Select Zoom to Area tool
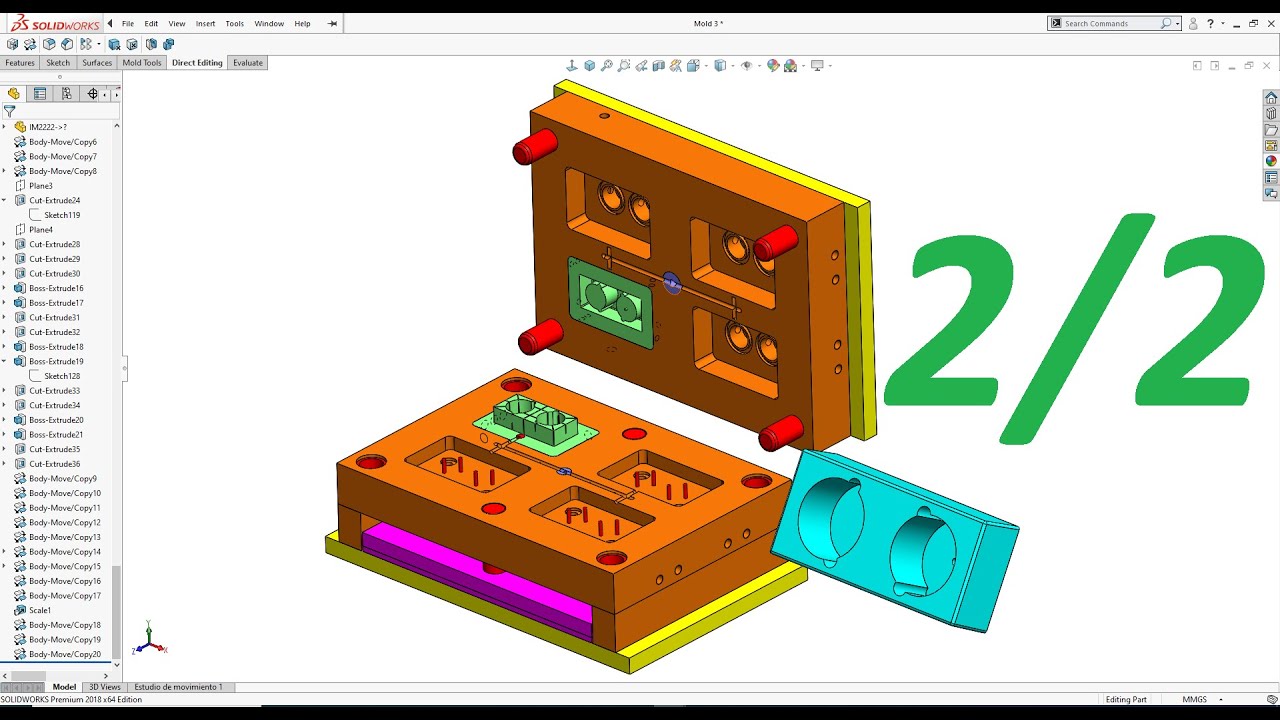The width and height of the screenshot is (1280, 720). tap(624, 66)
